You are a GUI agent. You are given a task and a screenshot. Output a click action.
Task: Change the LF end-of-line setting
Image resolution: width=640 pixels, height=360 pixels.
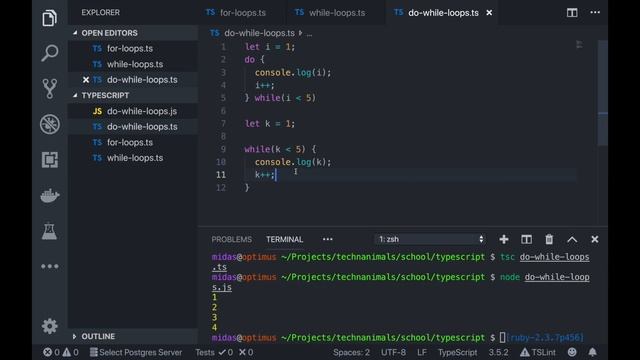coord(422,352)
